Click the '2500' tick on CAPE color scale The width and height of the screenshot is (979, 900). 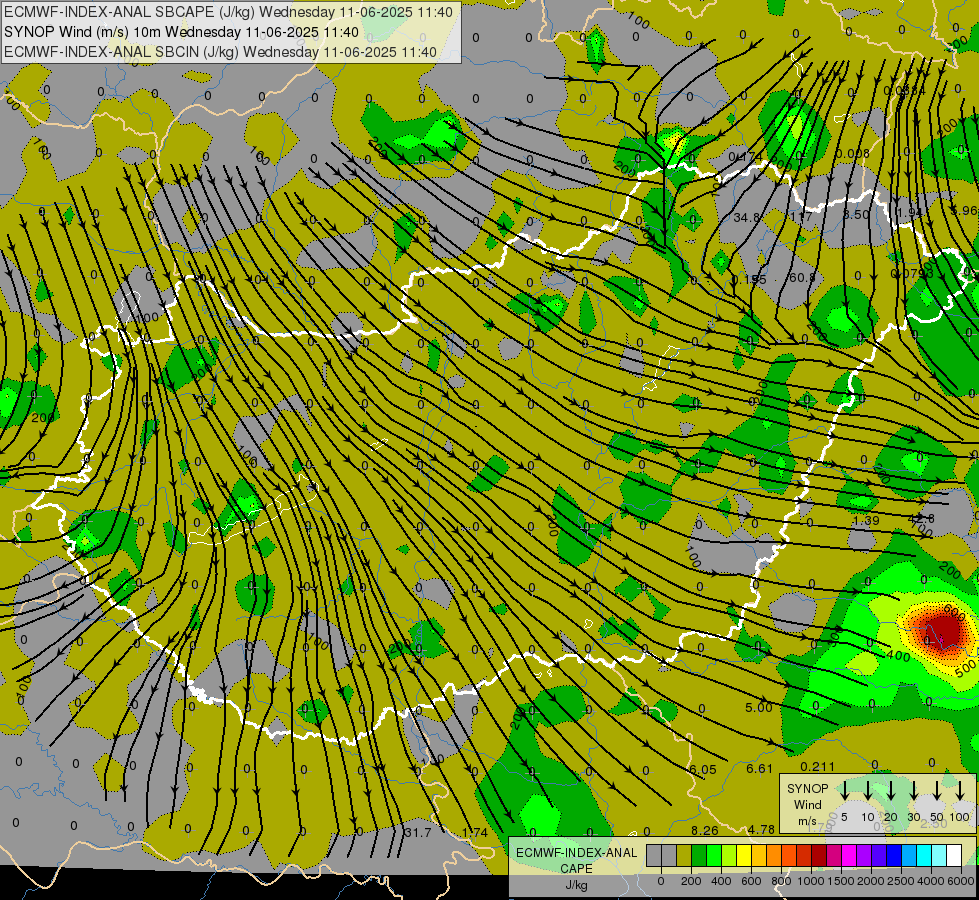coord(901,881)
